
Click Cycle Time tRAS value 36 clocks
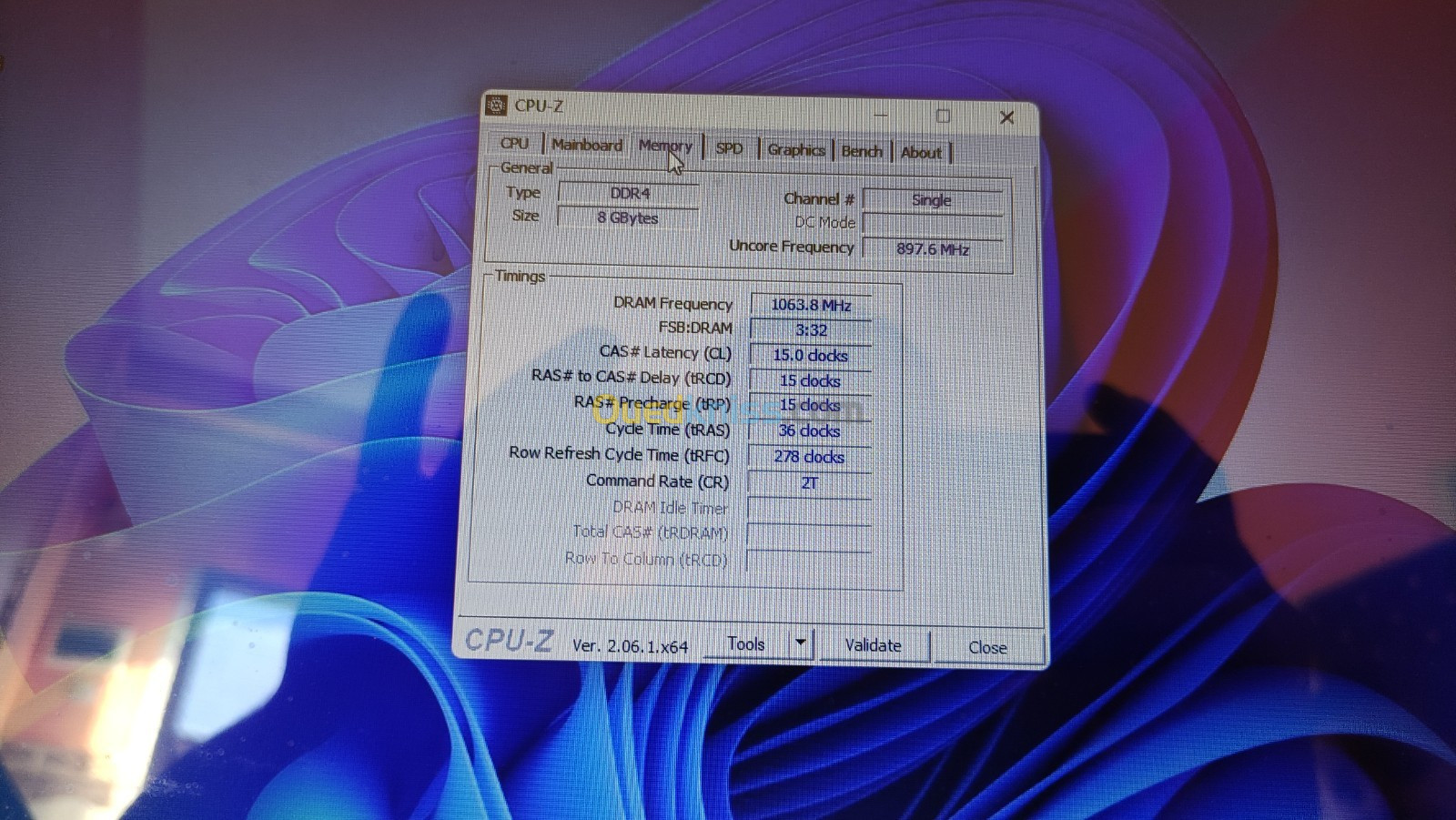point(809,430)
